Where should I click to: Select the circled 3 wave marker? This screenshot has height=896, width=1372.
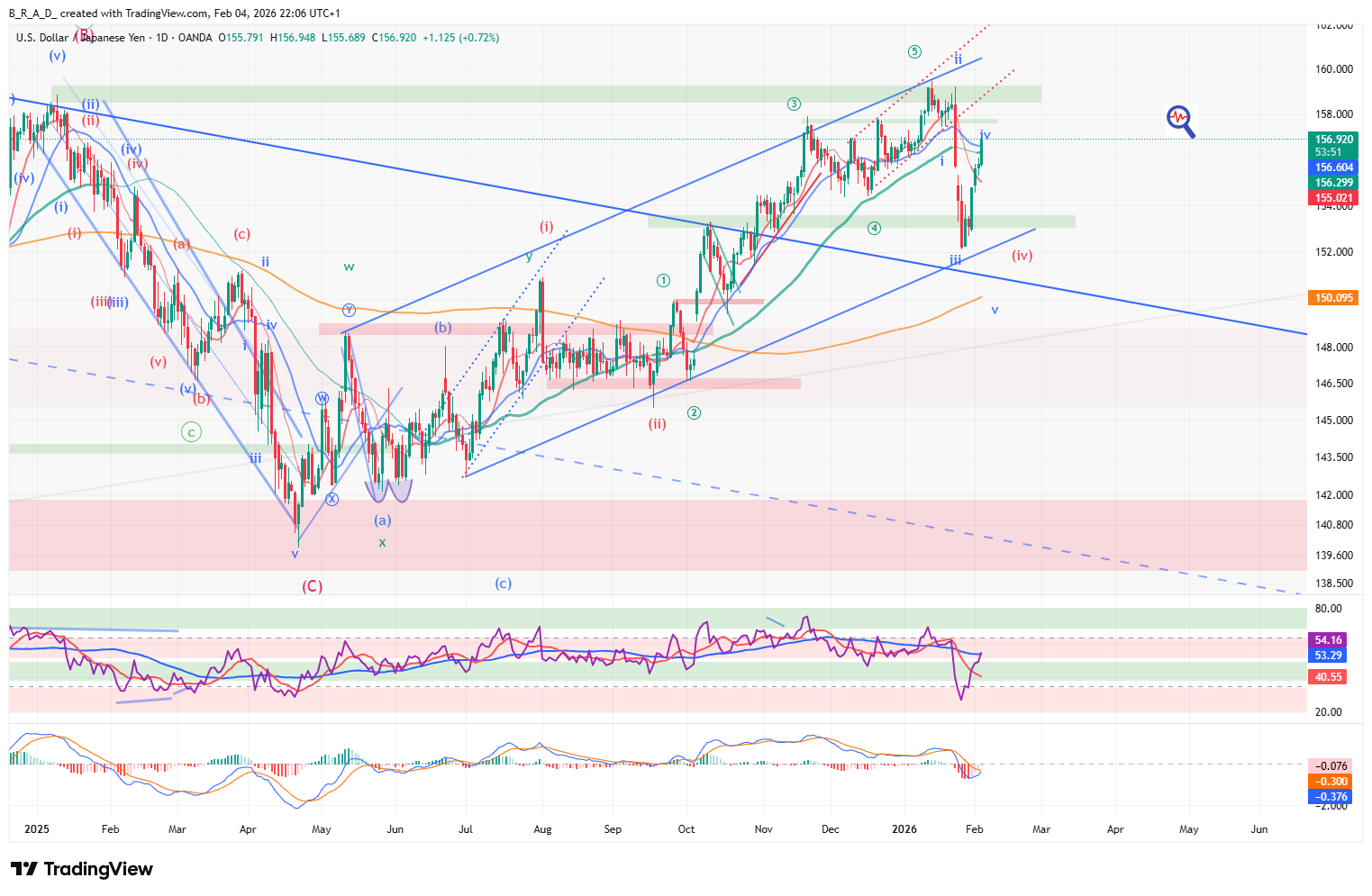[x=794, y=104]
